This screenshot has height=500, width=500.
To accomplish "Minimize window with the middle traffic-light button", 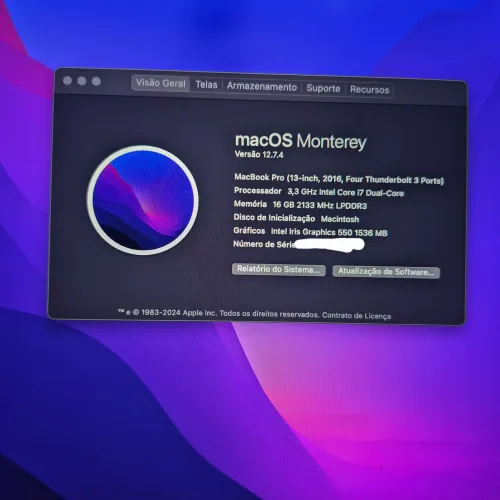I will pos(82,81).
